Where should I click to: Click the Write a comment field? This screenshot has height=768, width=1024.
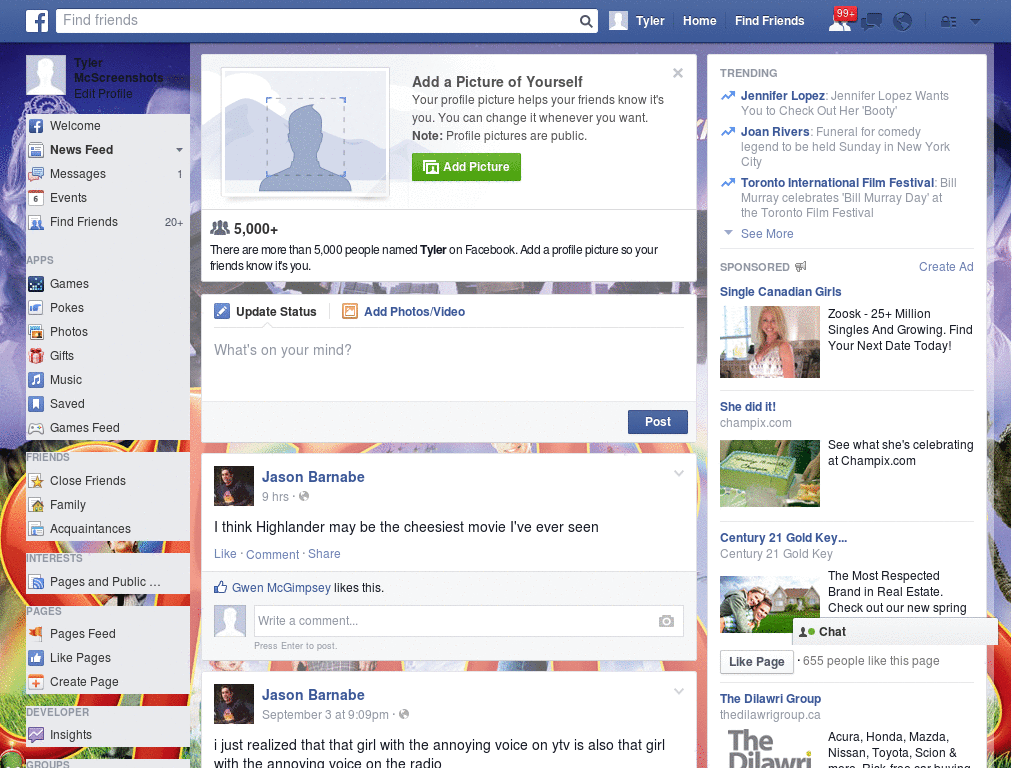468,621
